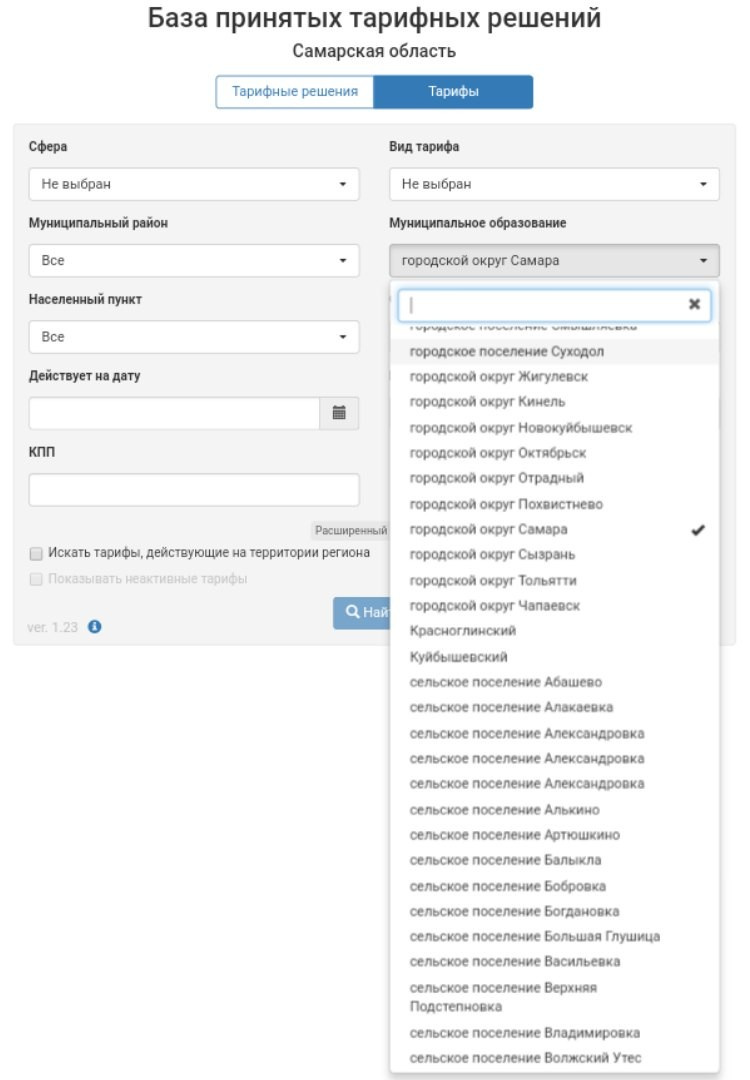The image size is (750, 1080).
Task: Open the Вид тарифа dropdown
Action: 554,185
